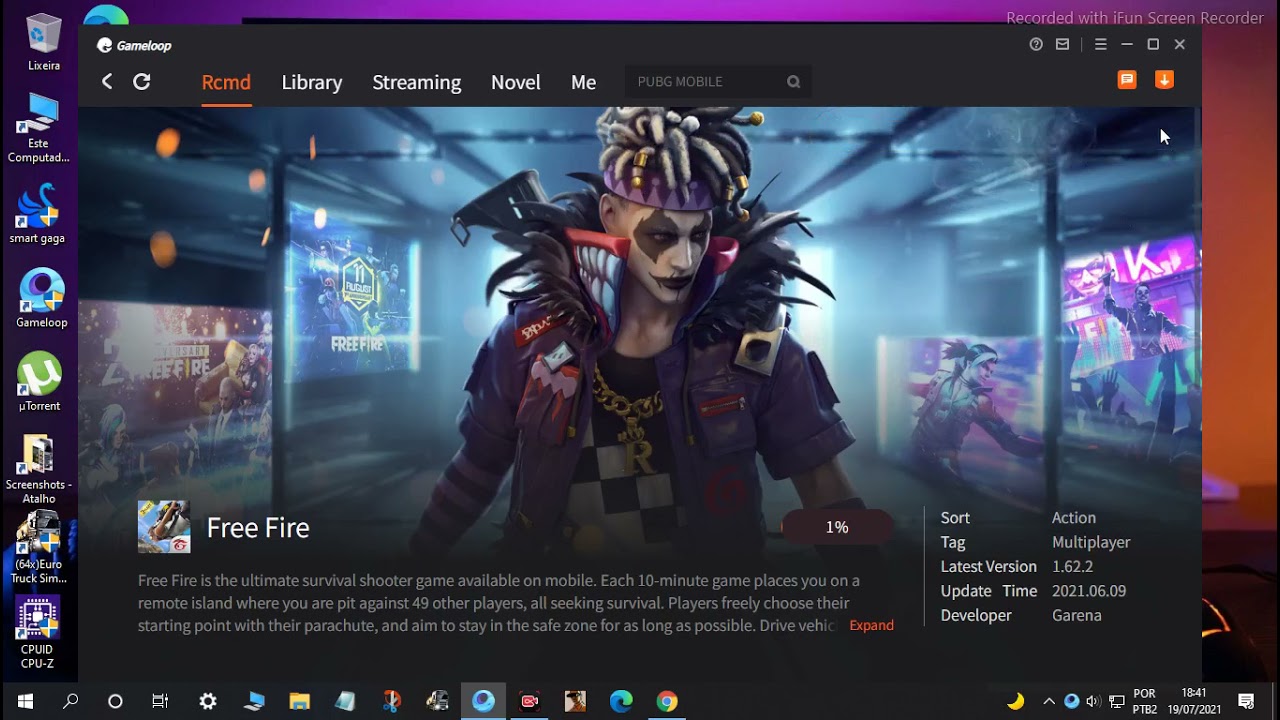Click the Free Fire title
Image resolution: width=1280 pixels, height=720 pixels.
pos(258,528)
